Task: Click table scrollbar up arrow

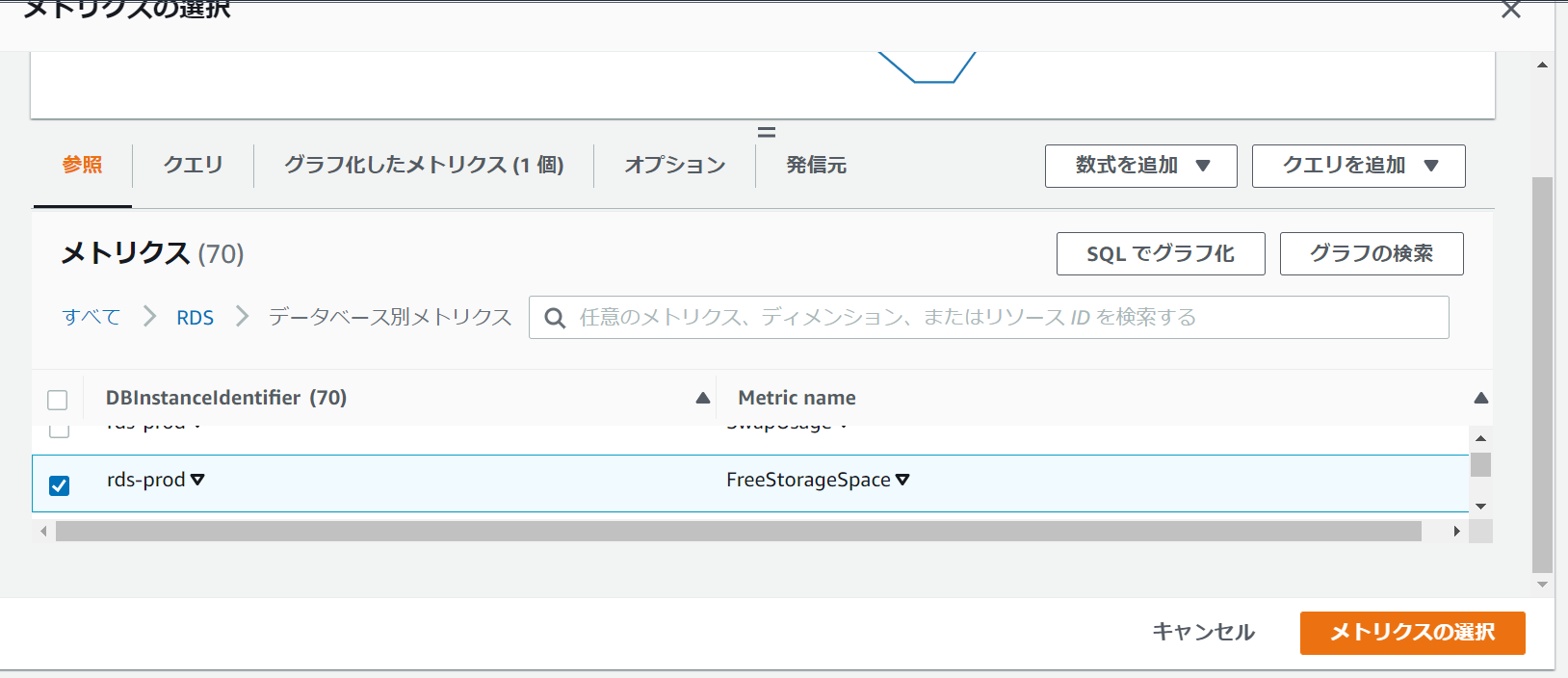Action: click(x=1481, y=438)
